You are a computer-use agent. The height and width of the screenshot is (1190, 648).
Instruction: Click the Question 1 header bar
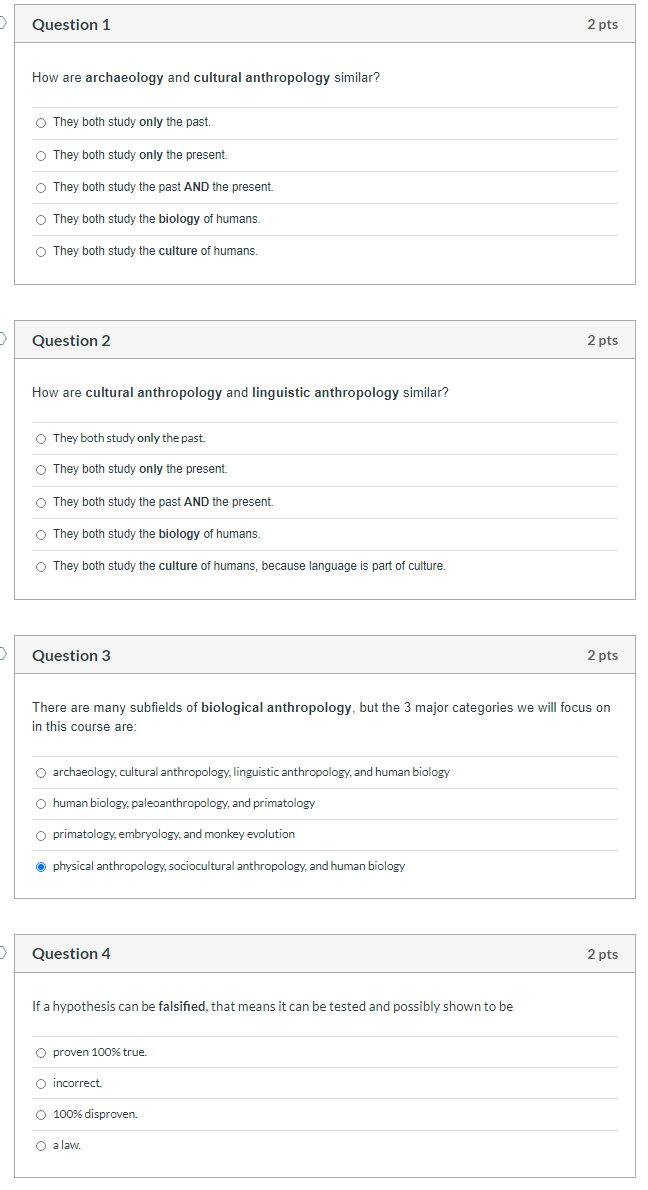pos(324,24)
